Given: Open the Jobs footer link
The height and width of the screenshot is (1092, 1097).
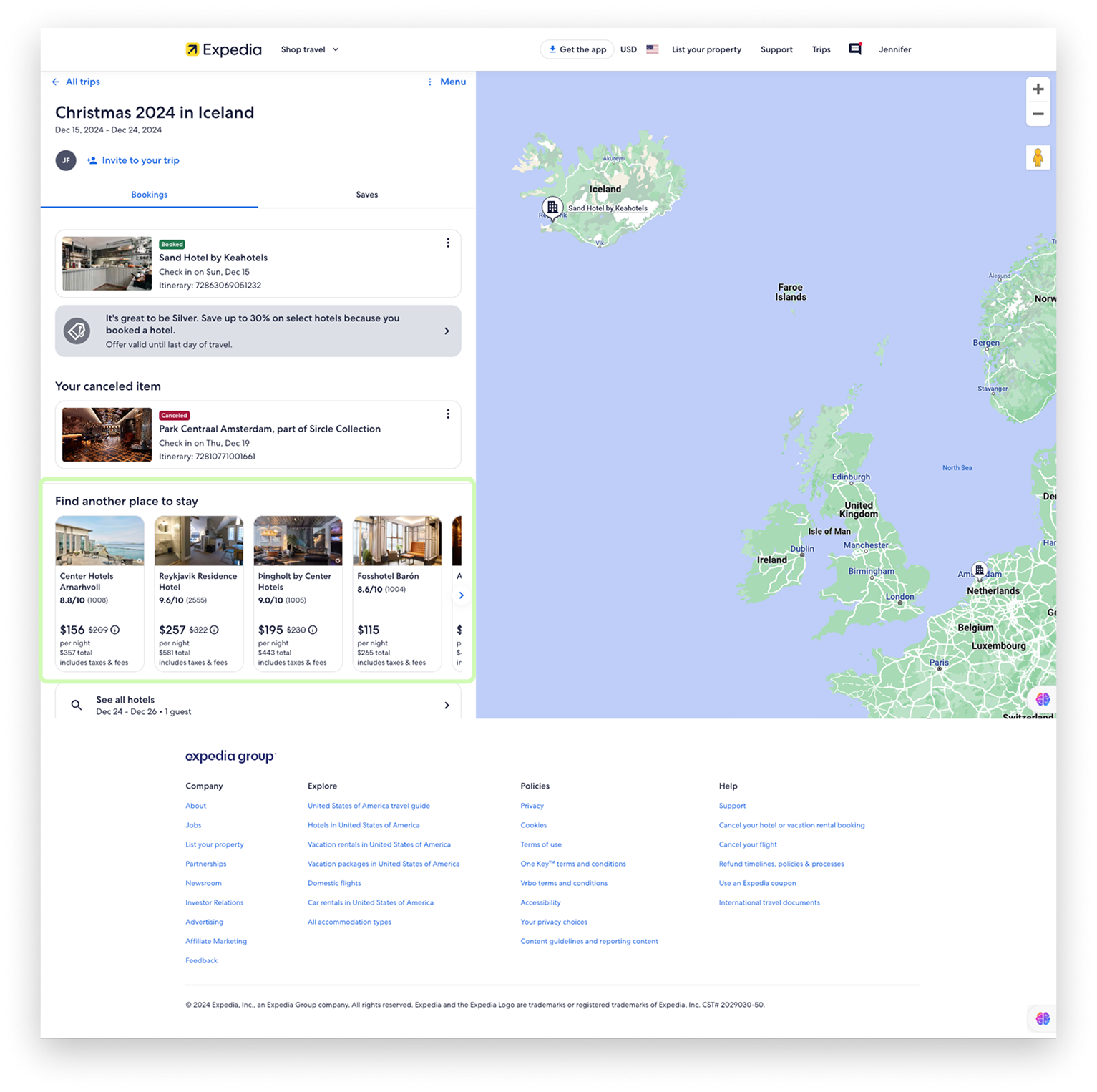Looking at the screenshot, I should (193, 825).
